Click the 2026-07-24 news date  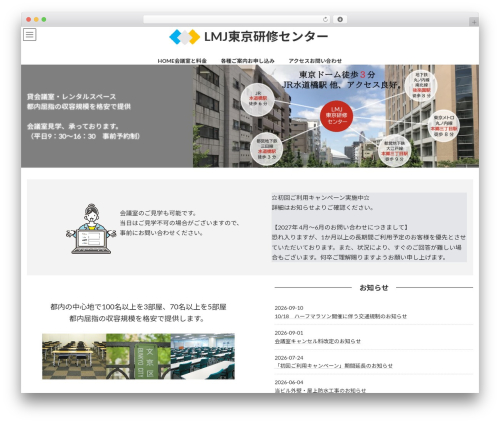289,358
